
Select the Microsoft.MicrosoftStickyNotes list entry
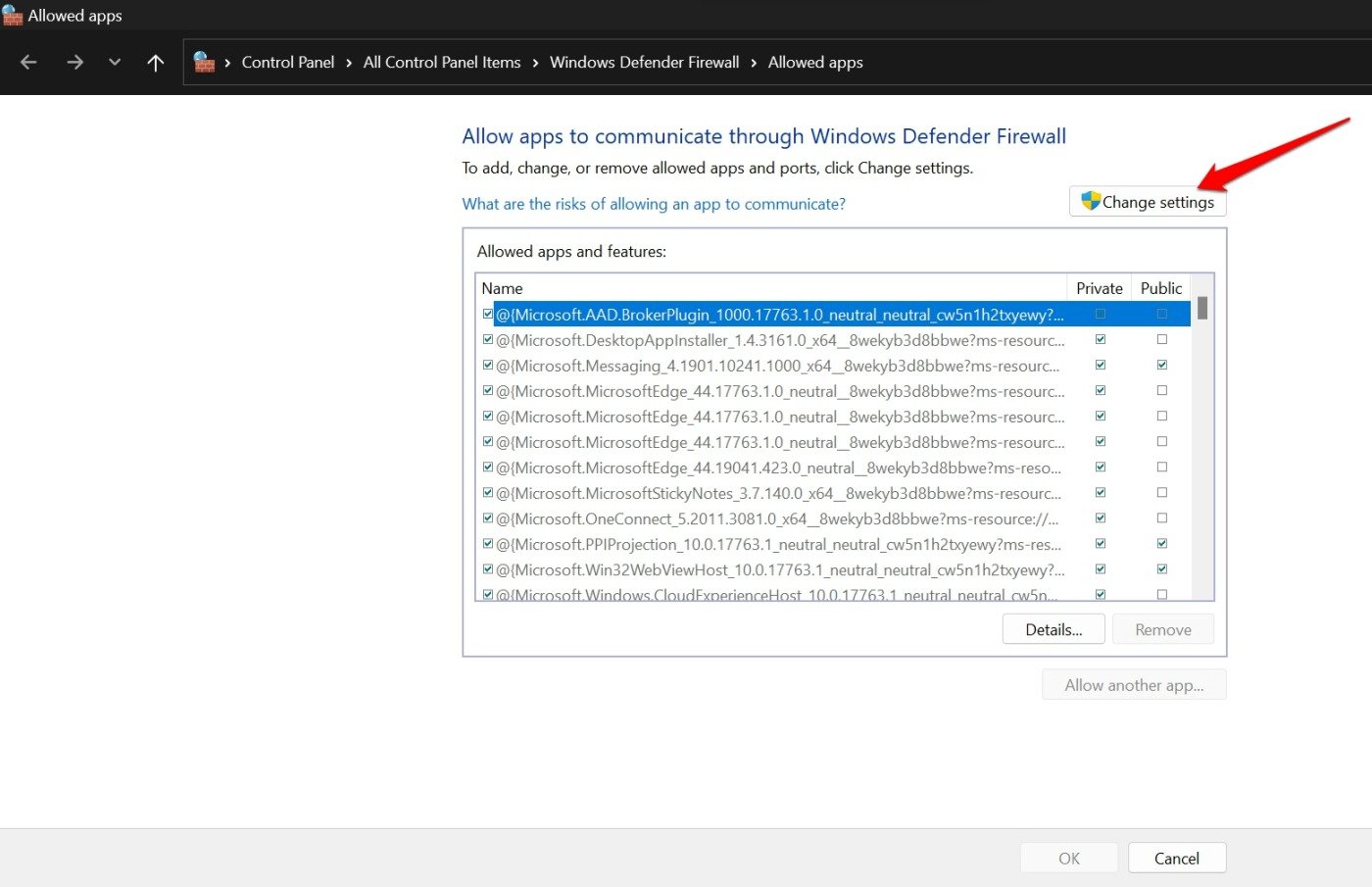pos(779,493)
